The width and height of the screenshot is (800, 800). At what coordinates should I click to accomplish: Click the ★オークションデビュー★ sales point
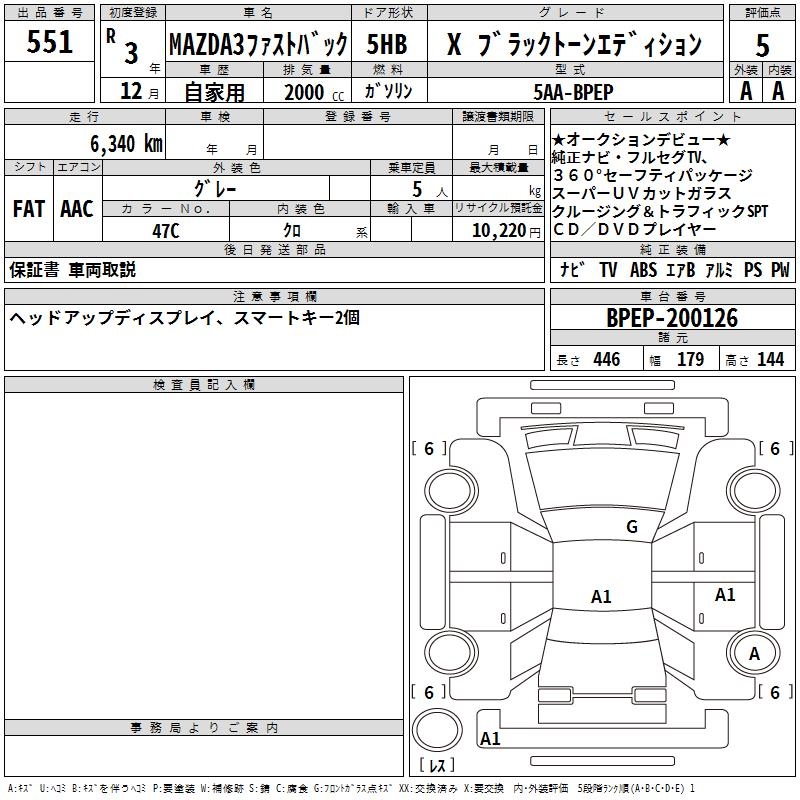click(x=641, y=139)
